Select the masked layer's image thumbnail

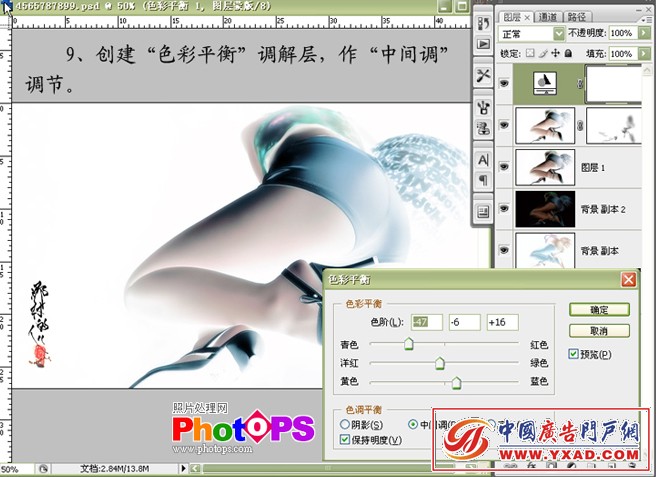[545, 126]
